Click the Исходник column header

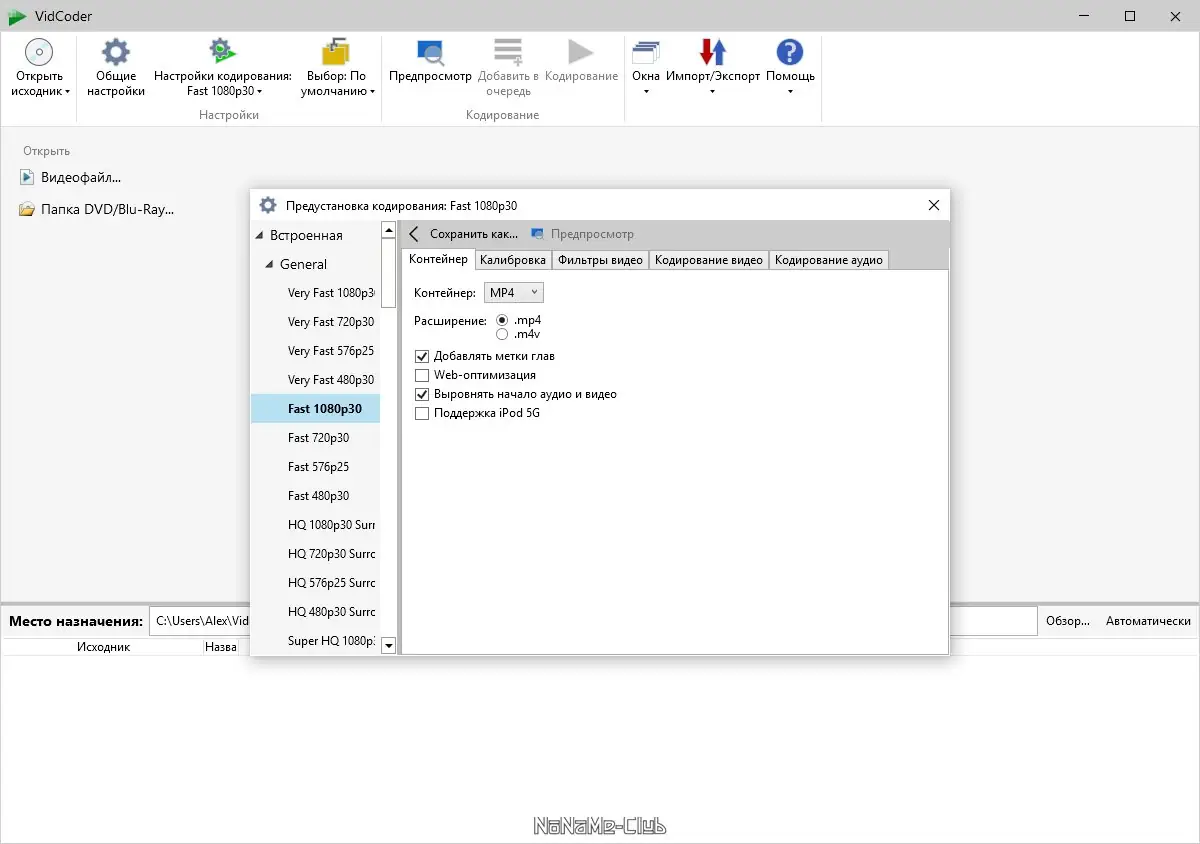tap(103, 647)
